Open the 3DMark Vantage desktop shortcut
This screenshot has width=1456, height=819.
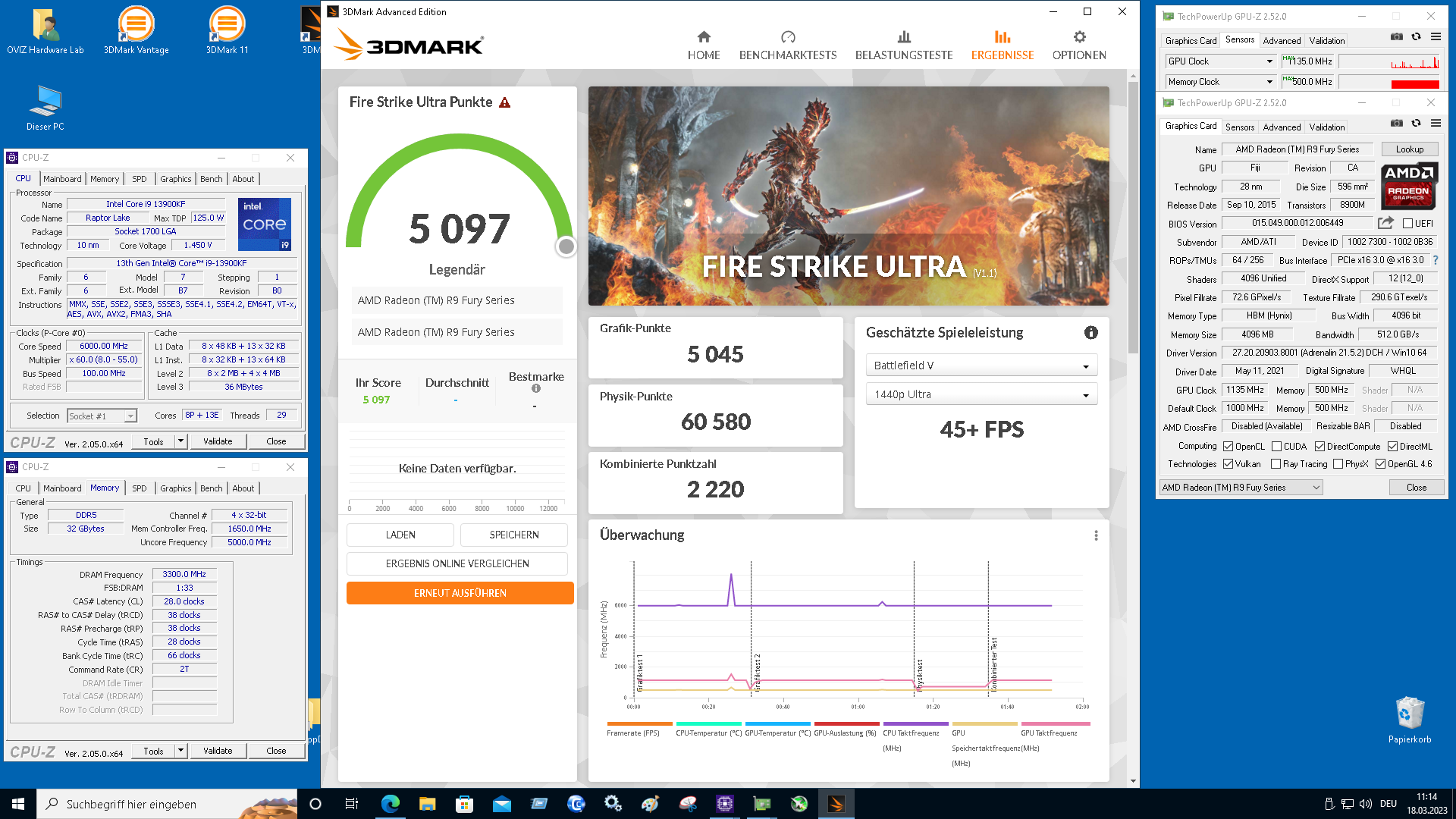coord(136,30)
